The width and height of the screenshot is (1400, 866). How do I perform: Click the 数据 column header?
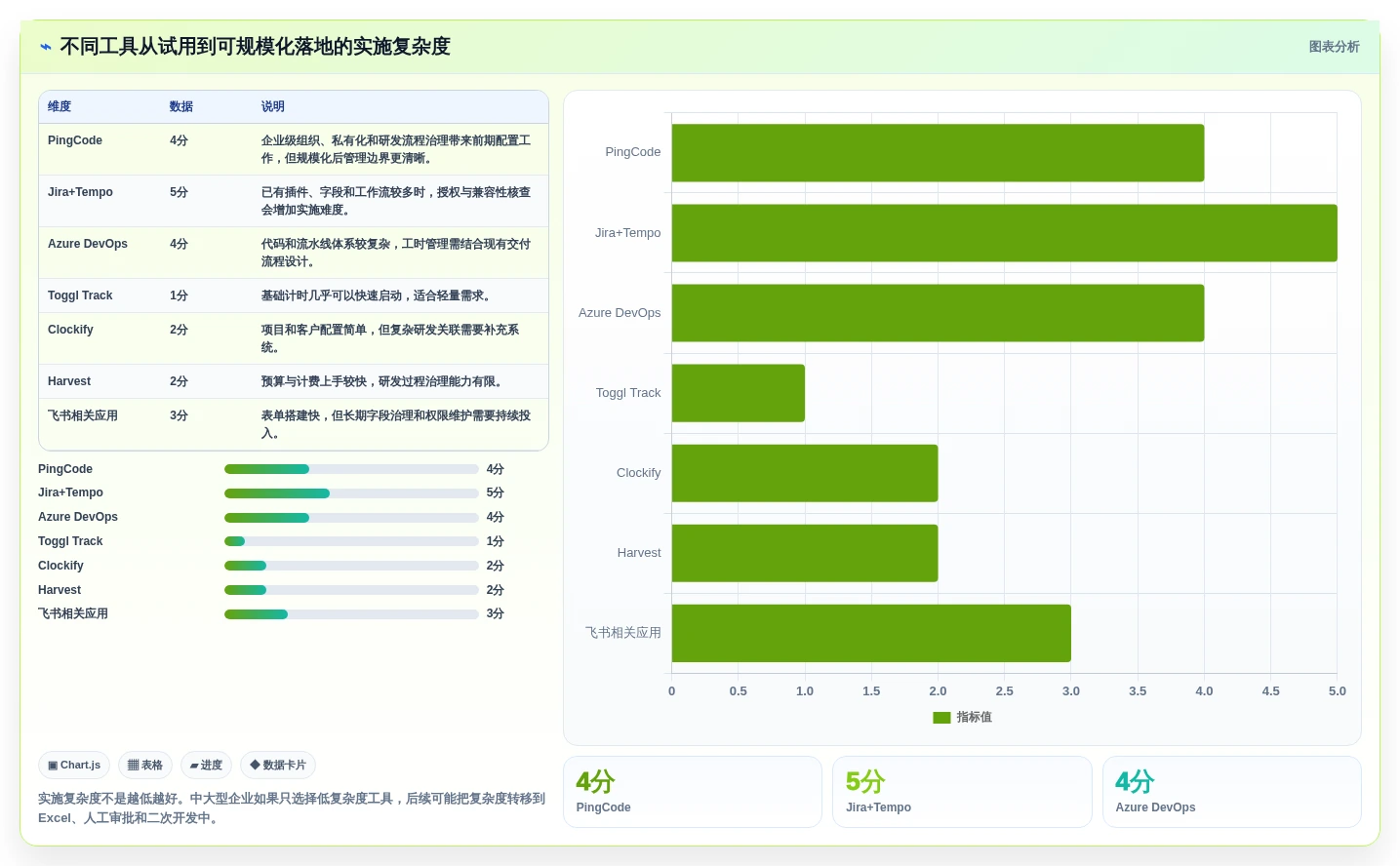pos(181,107)
